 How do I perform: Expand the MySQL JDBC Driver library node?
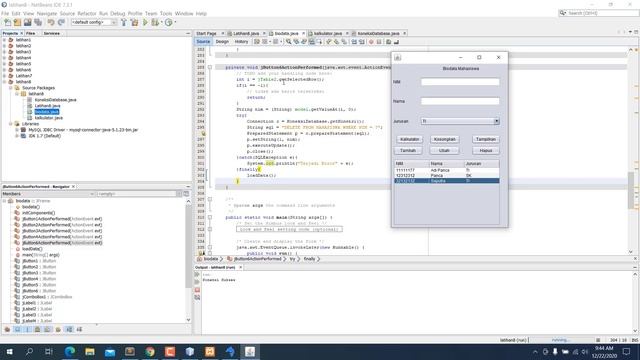[17, 130]
